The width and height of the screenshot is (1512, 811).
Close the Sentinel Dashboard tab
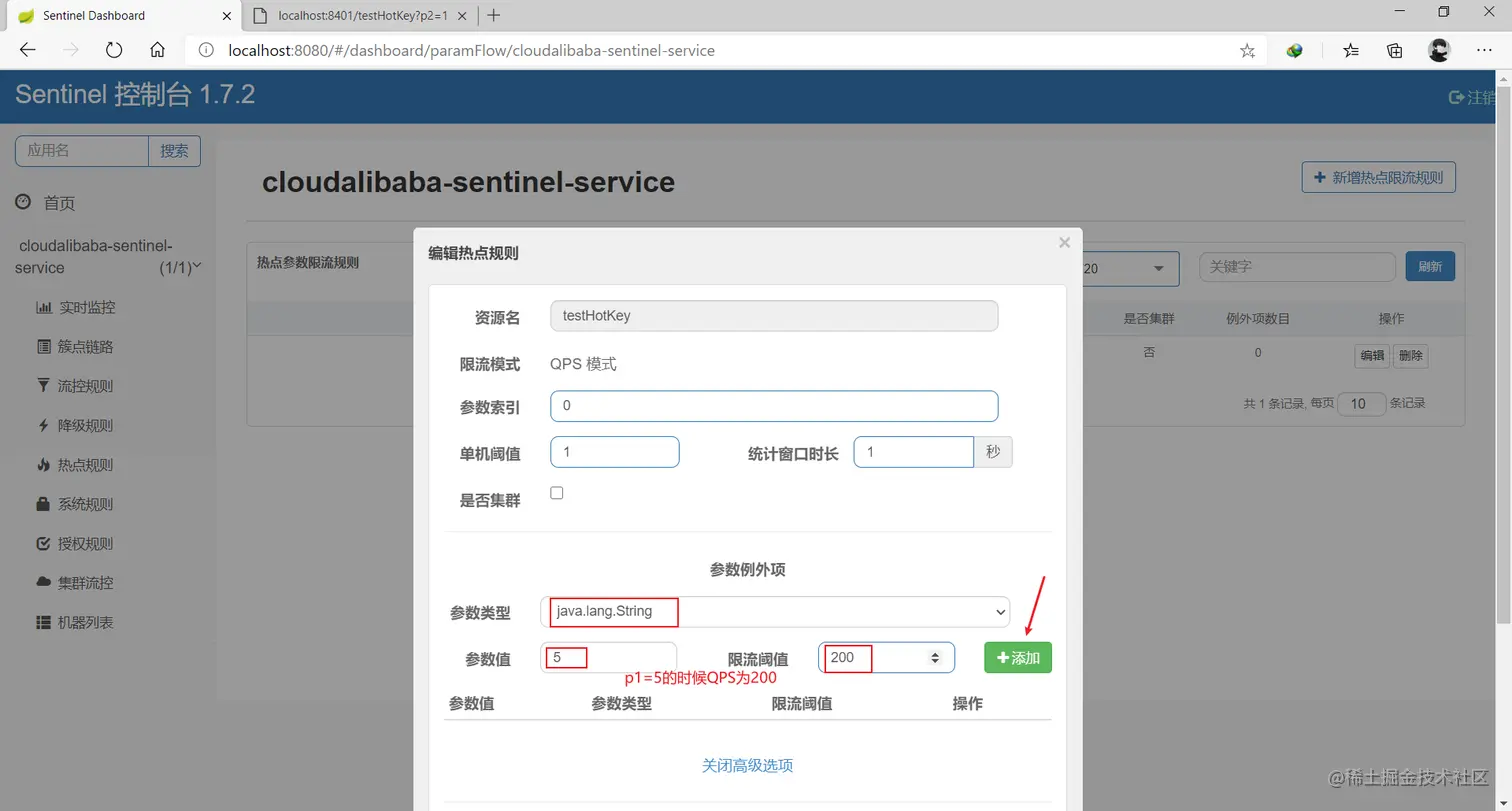226,15
